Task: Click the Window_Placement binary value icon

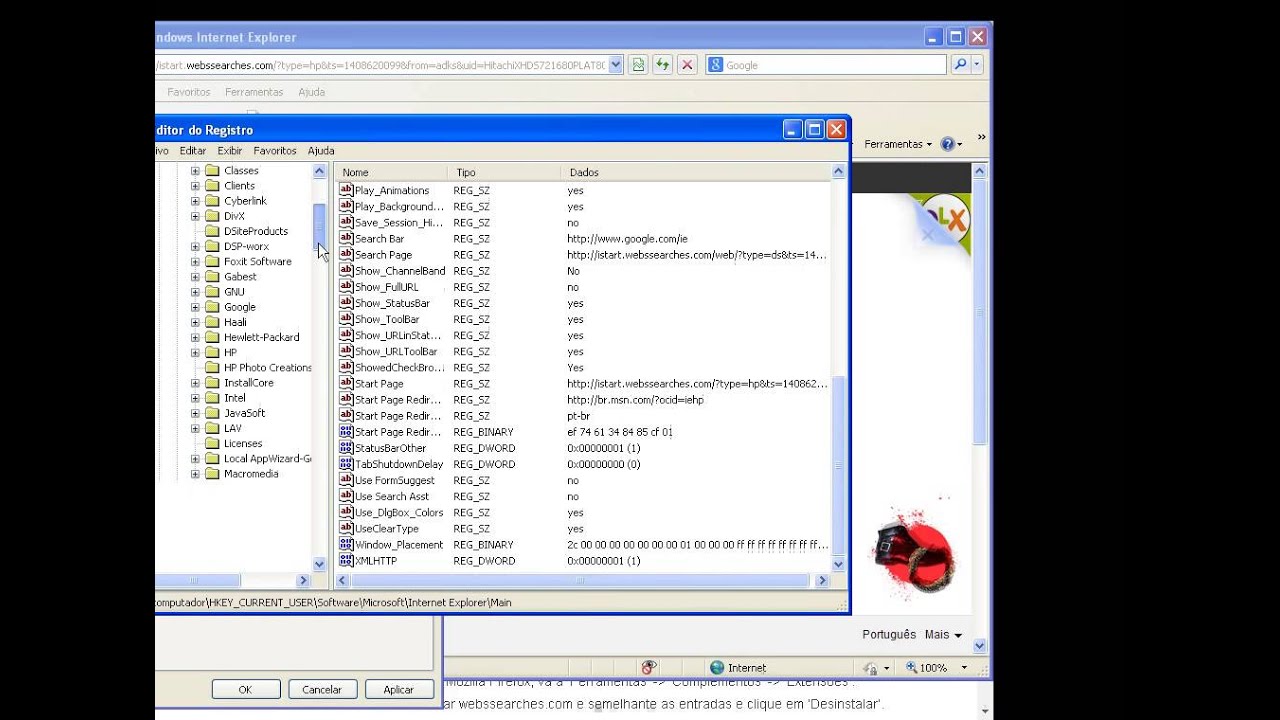Action: (x=346, y=545)
